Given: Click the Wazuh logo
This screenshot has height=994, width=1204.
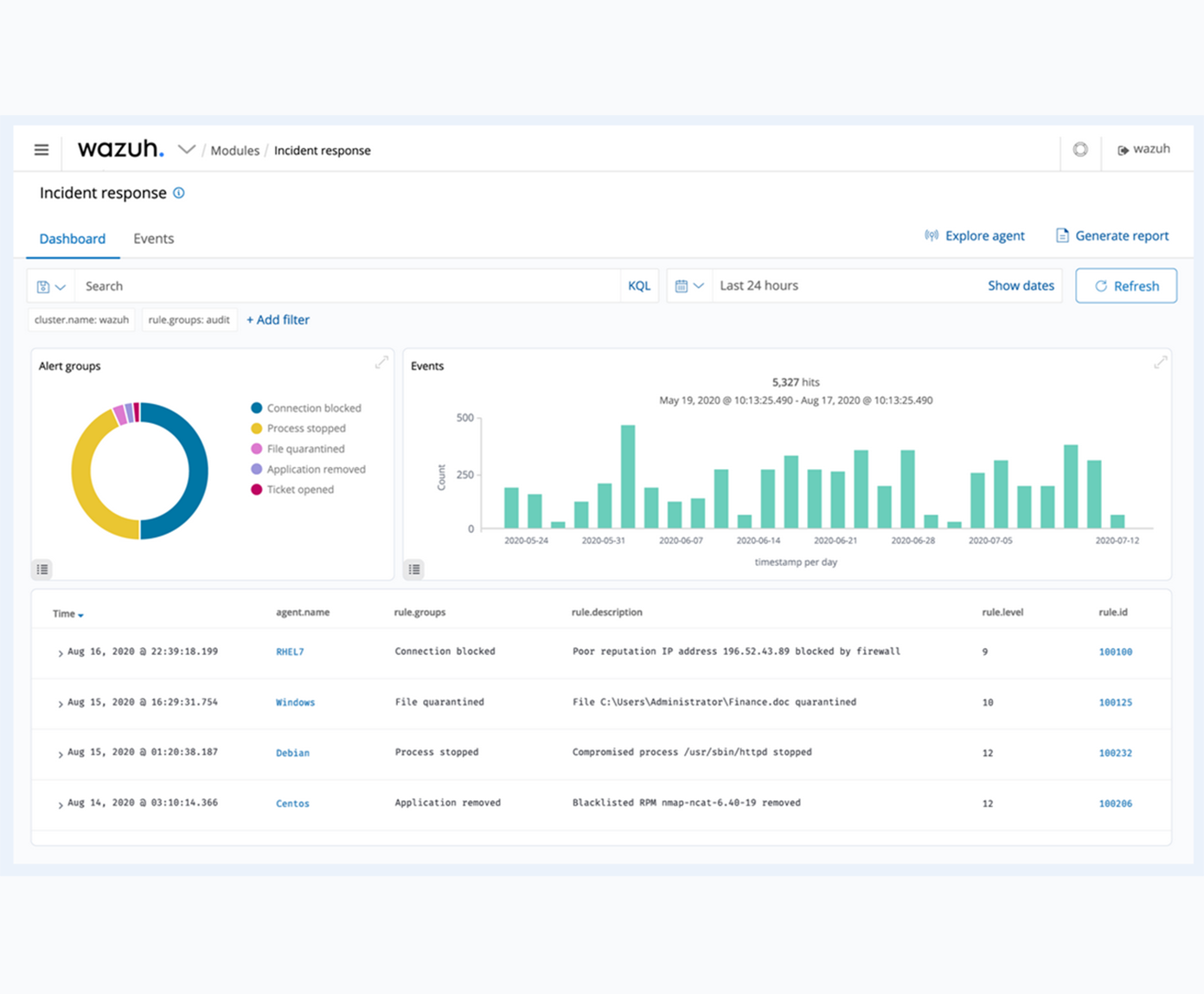Looking at the screenshot, I should [120, 149].
